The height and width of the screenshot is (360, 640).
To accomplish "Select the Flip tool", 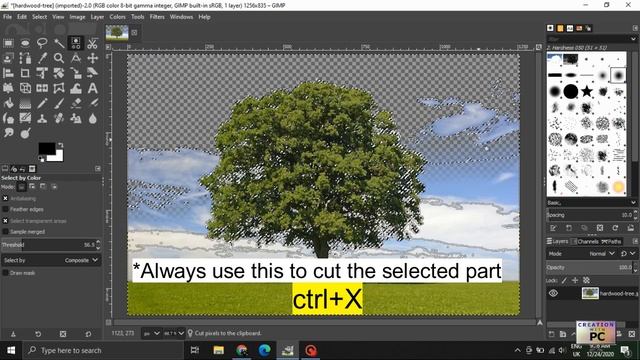I will pyautogui.click(x=42, y=88).
